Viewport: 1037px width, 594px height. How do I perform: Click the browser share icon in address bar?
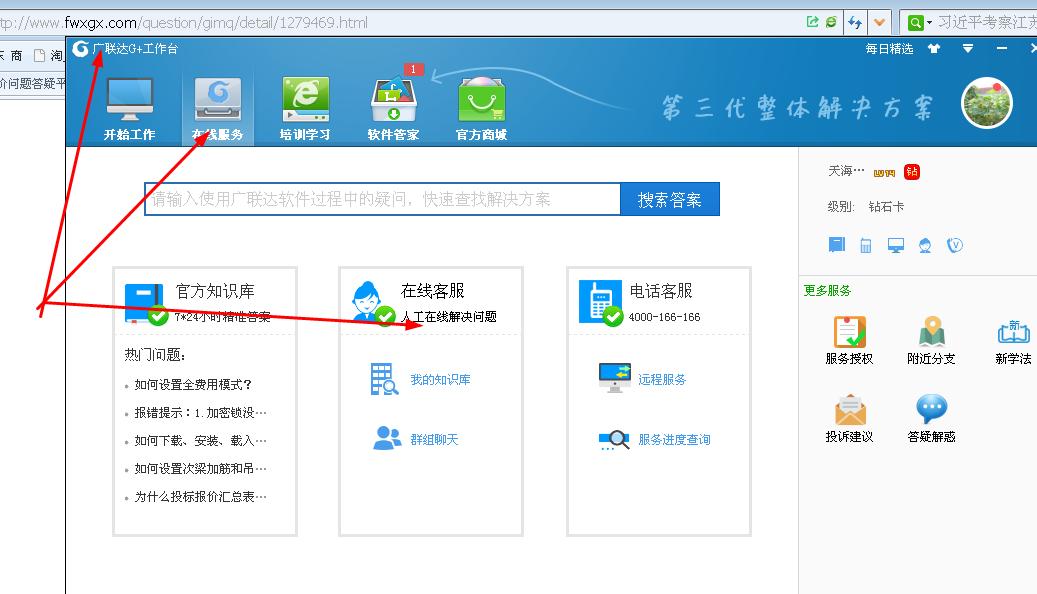tap(813, 22)
